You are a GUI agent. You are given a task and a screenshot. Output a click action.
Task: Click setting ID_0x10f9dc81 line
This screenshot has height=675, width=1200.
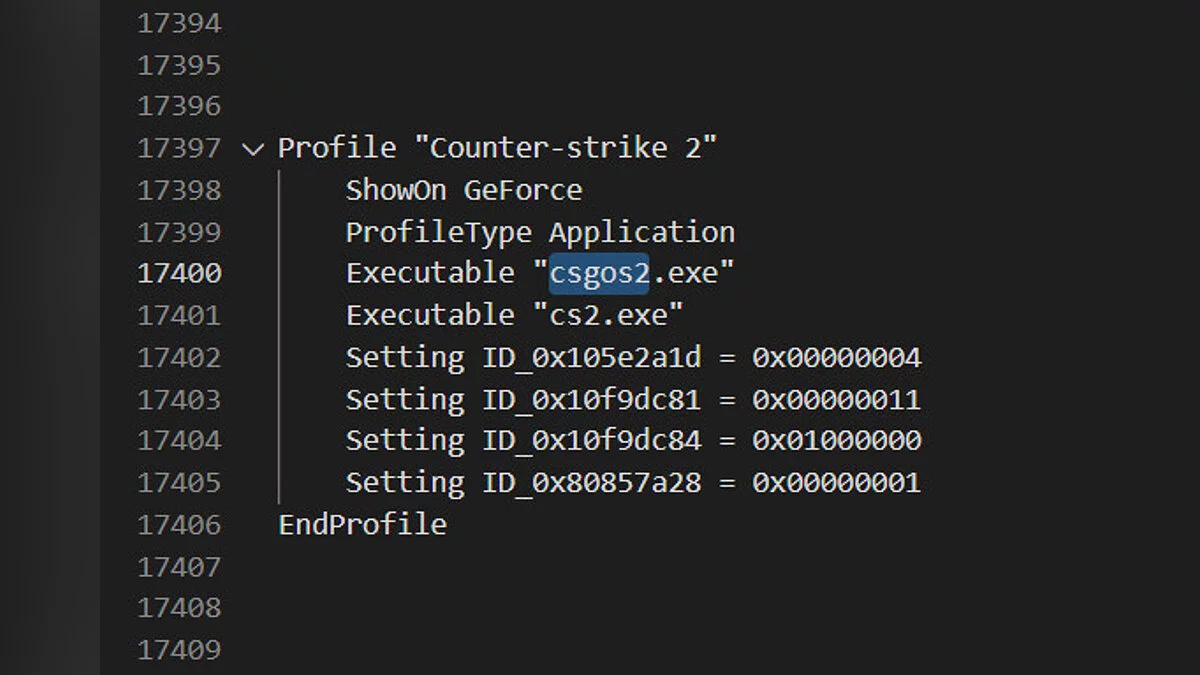pos(632,399)
